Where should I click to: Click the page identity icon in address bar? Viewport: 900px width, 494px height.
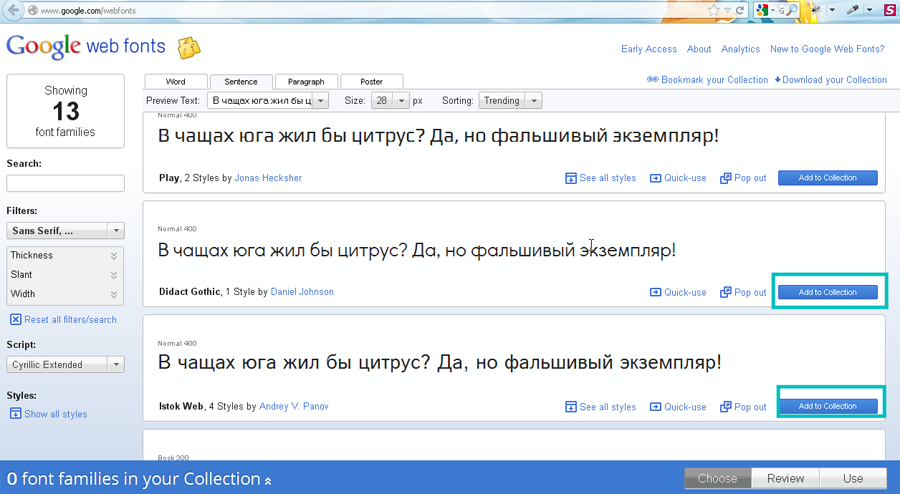pos(33,10)
